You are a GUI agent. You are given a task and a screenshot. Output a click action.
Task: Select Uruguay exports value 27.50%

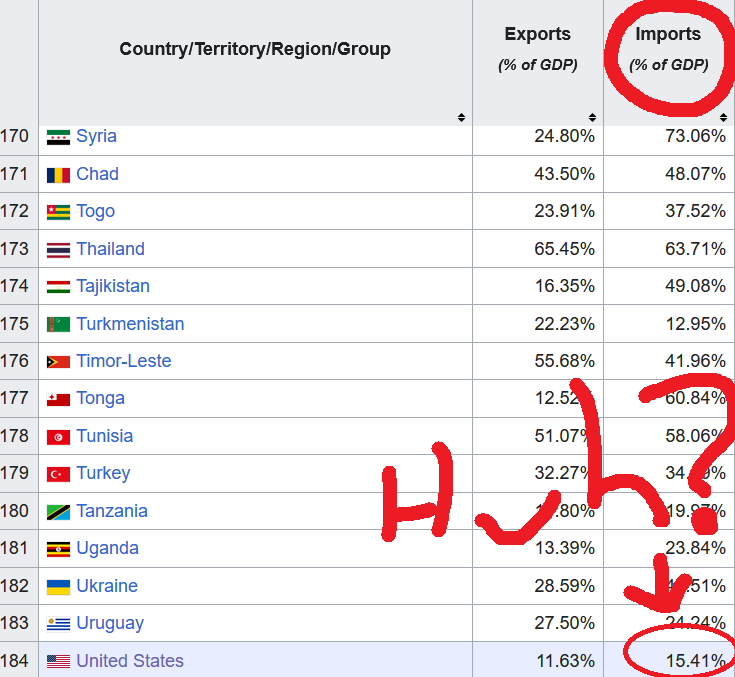pyautogui.click(x=564, y=623)
